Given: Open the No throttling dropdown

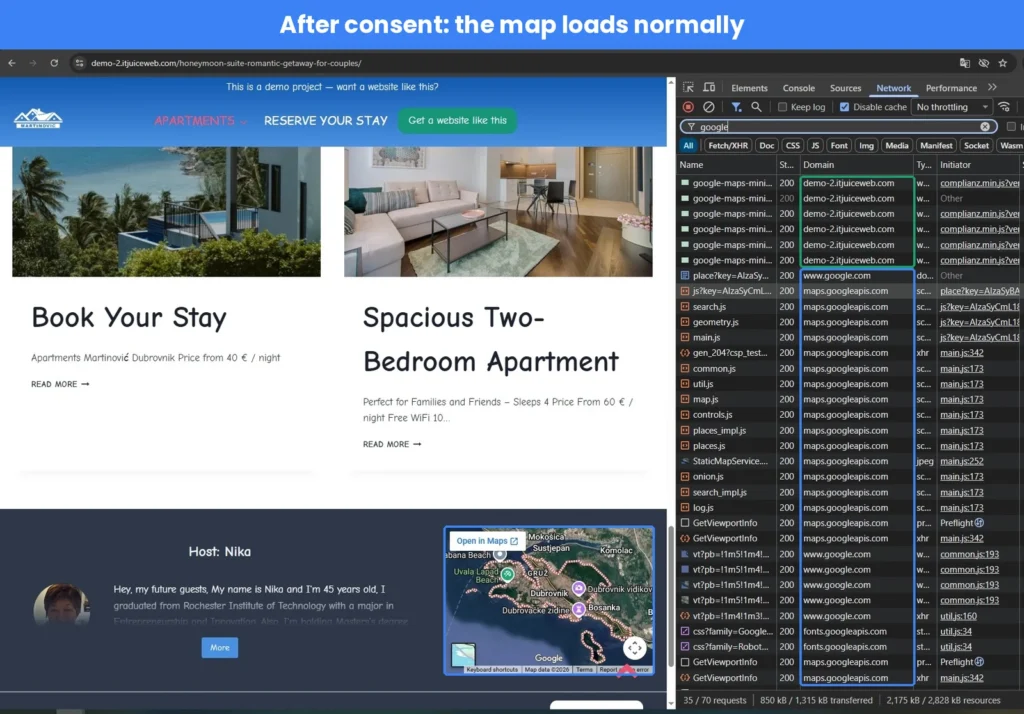Looking at the screenshot, I should tap(952, 107).
